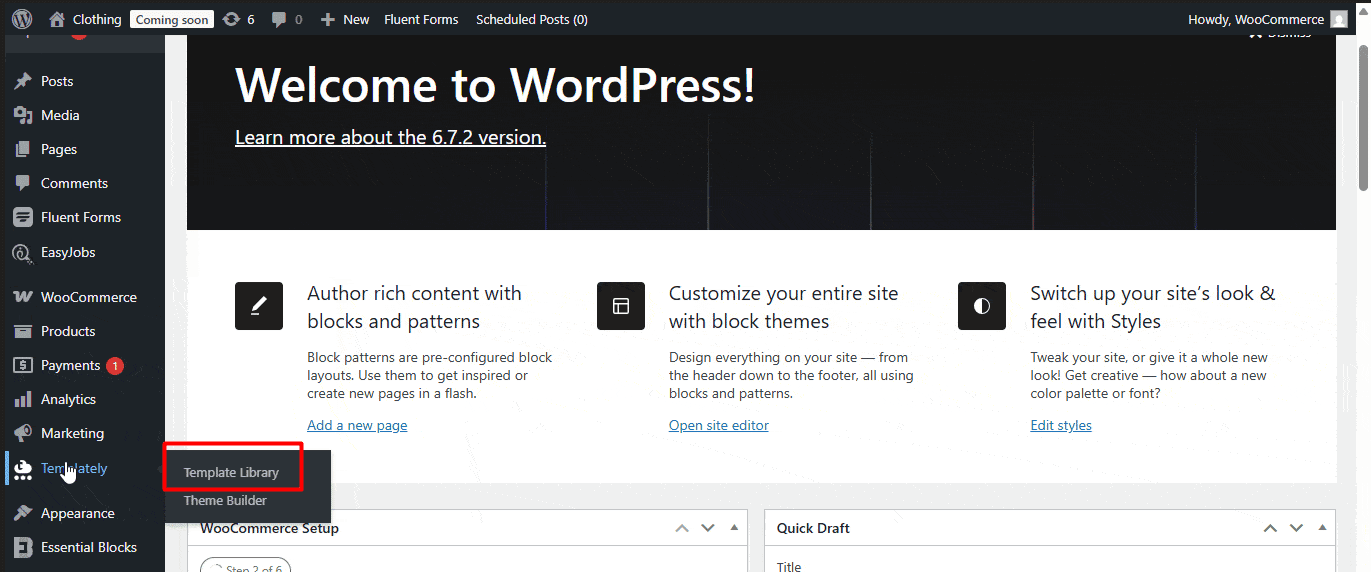
Task: Open the comments bubble icon in admin bar
Action: tap(279, 19)
